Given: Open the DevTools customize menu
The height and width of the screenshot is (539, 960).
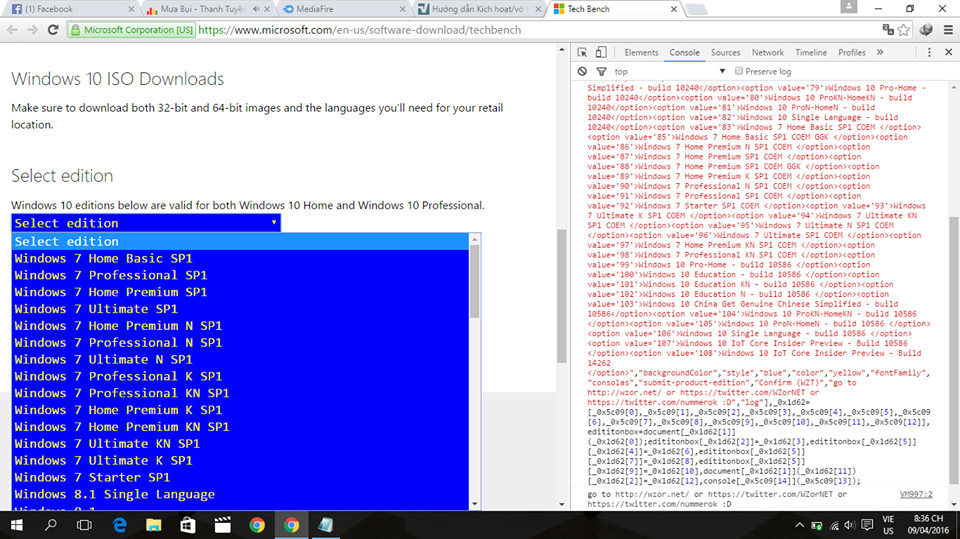Looking at the screenshot, I should 929,53.
